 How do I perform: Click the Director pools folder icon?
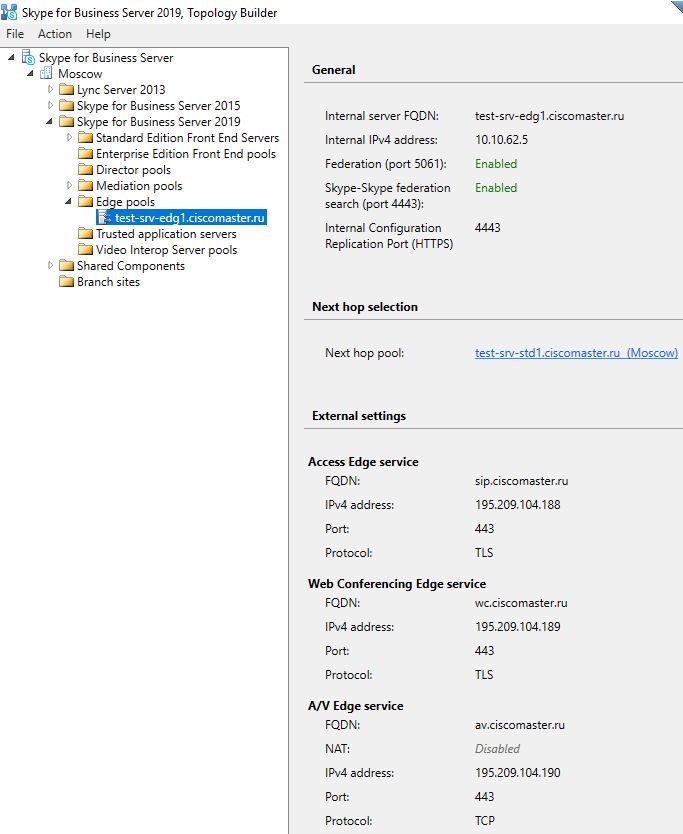pyautogui.click(x=85, y=170)
